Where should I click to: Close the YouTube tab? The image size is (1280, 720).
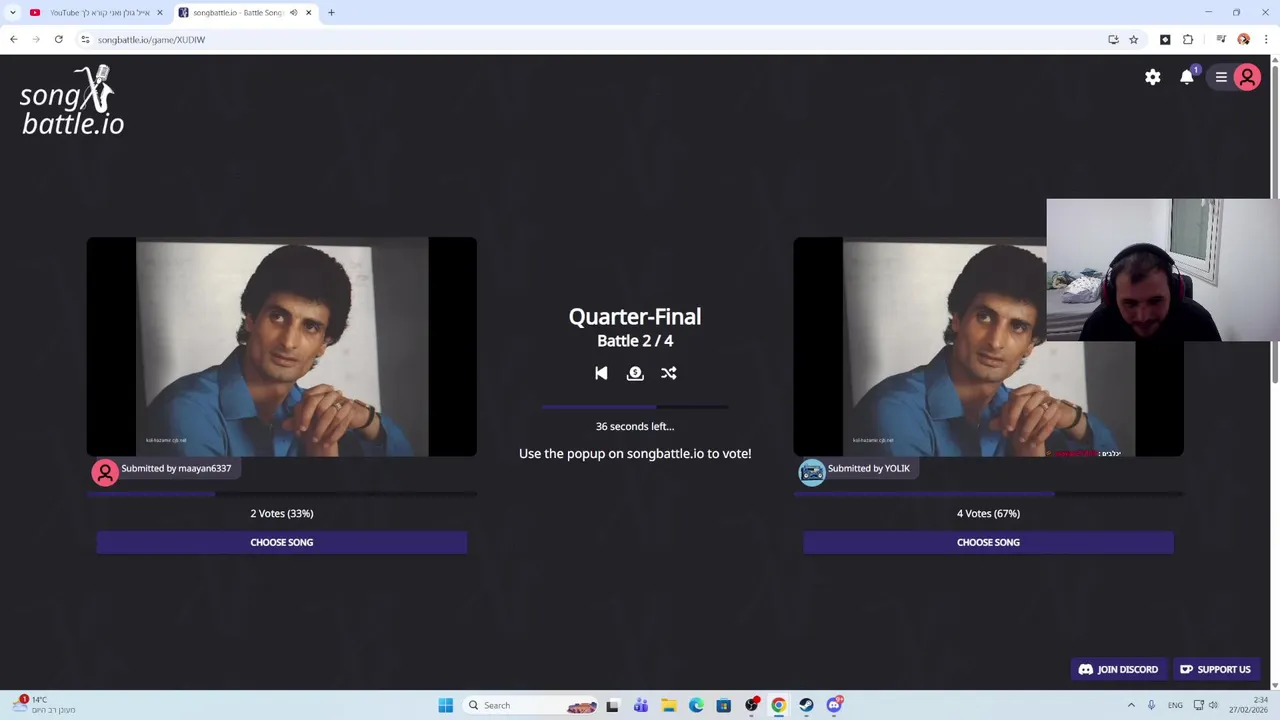point(159,12)
